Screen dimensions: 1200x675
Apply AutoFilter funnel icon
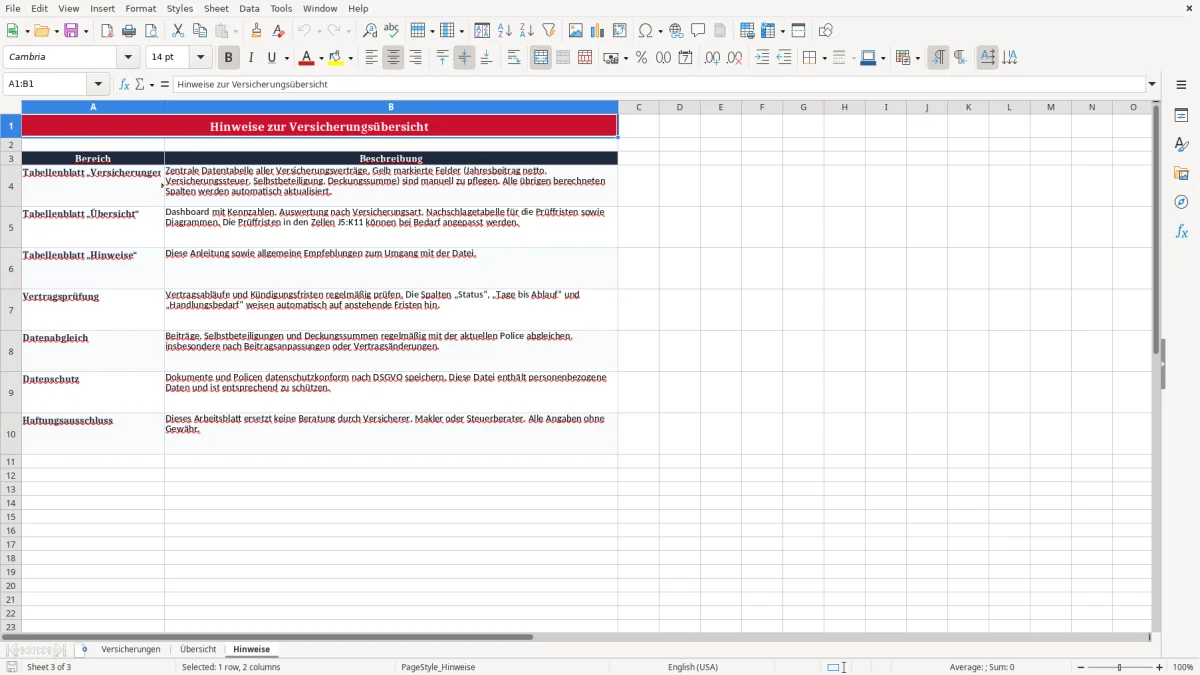tap(548, 31)
